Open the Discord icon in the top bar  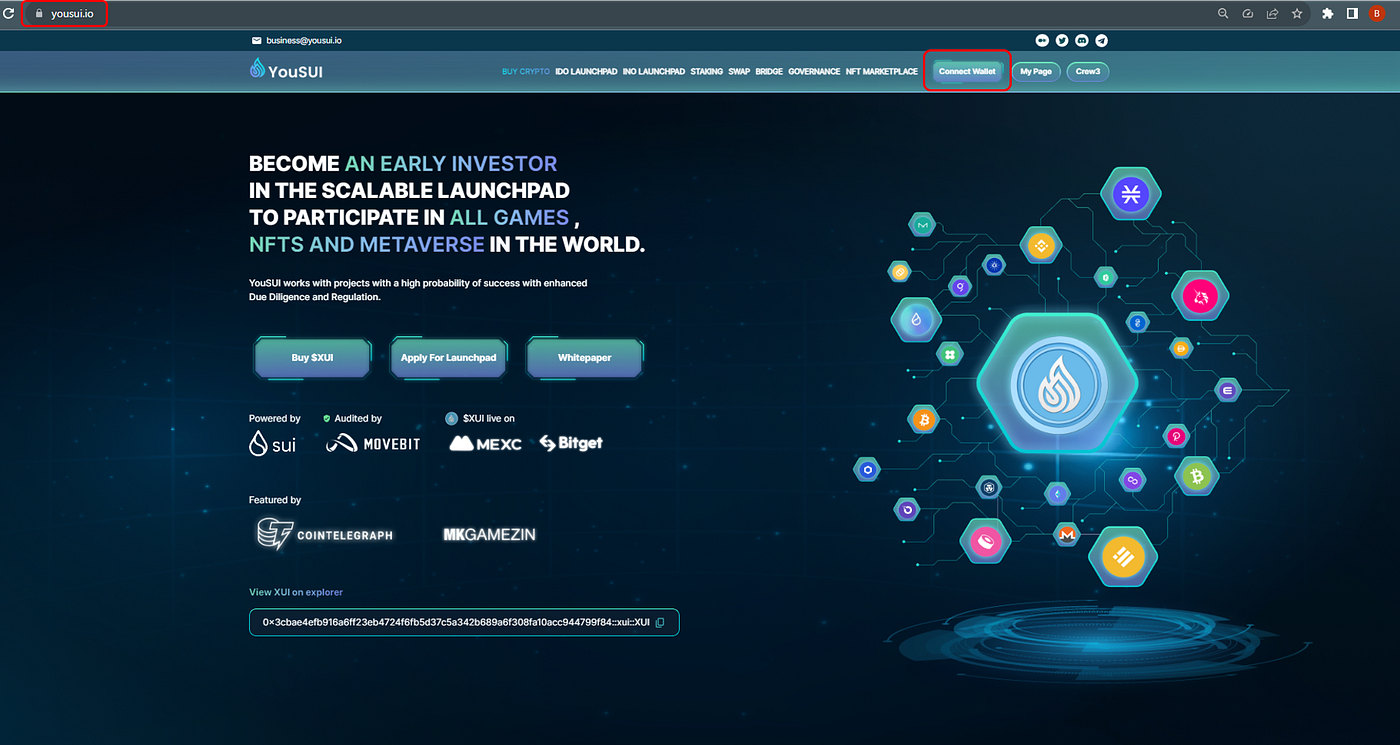tap(1081, 40)
